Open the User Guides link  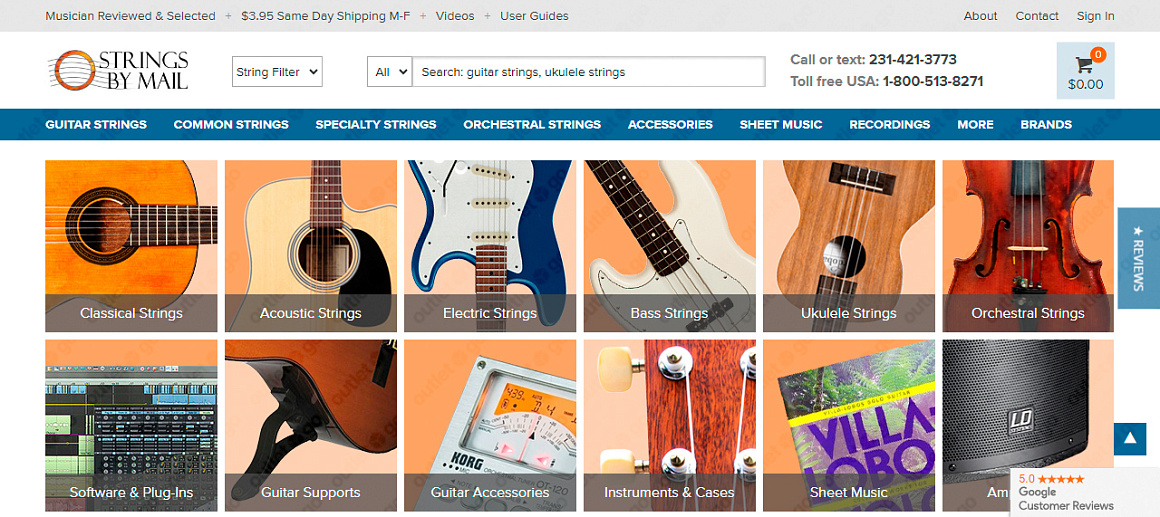pos(534,16)
